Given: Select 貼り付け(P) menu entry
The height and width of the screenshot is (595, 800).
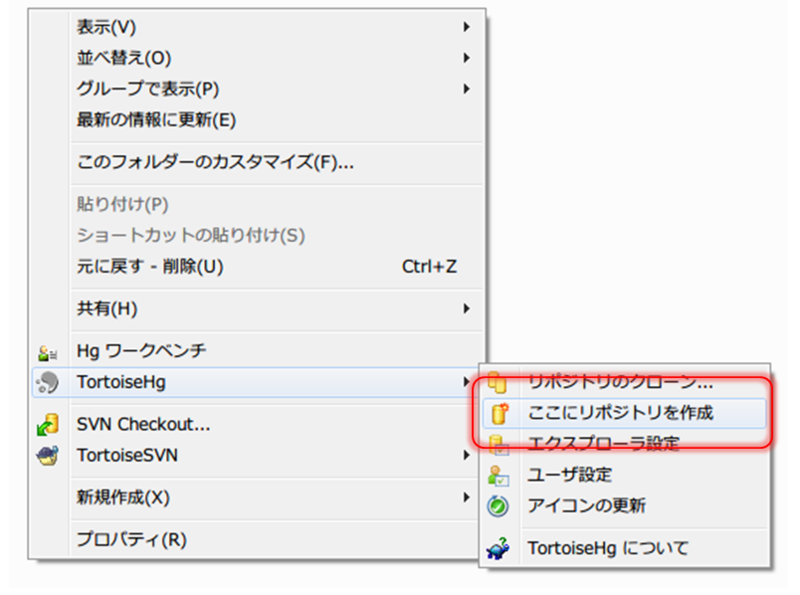Looking at the screenshot, I should 258,204.
